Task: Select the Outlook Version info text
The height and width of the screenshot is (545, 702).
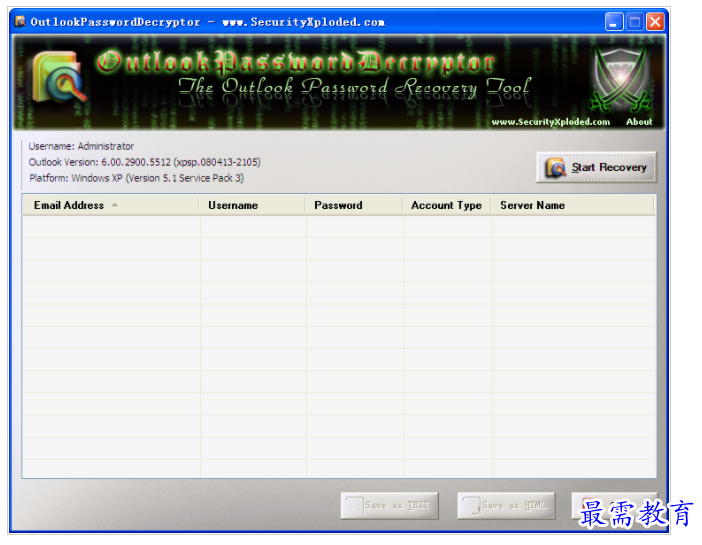Action: 145,162
